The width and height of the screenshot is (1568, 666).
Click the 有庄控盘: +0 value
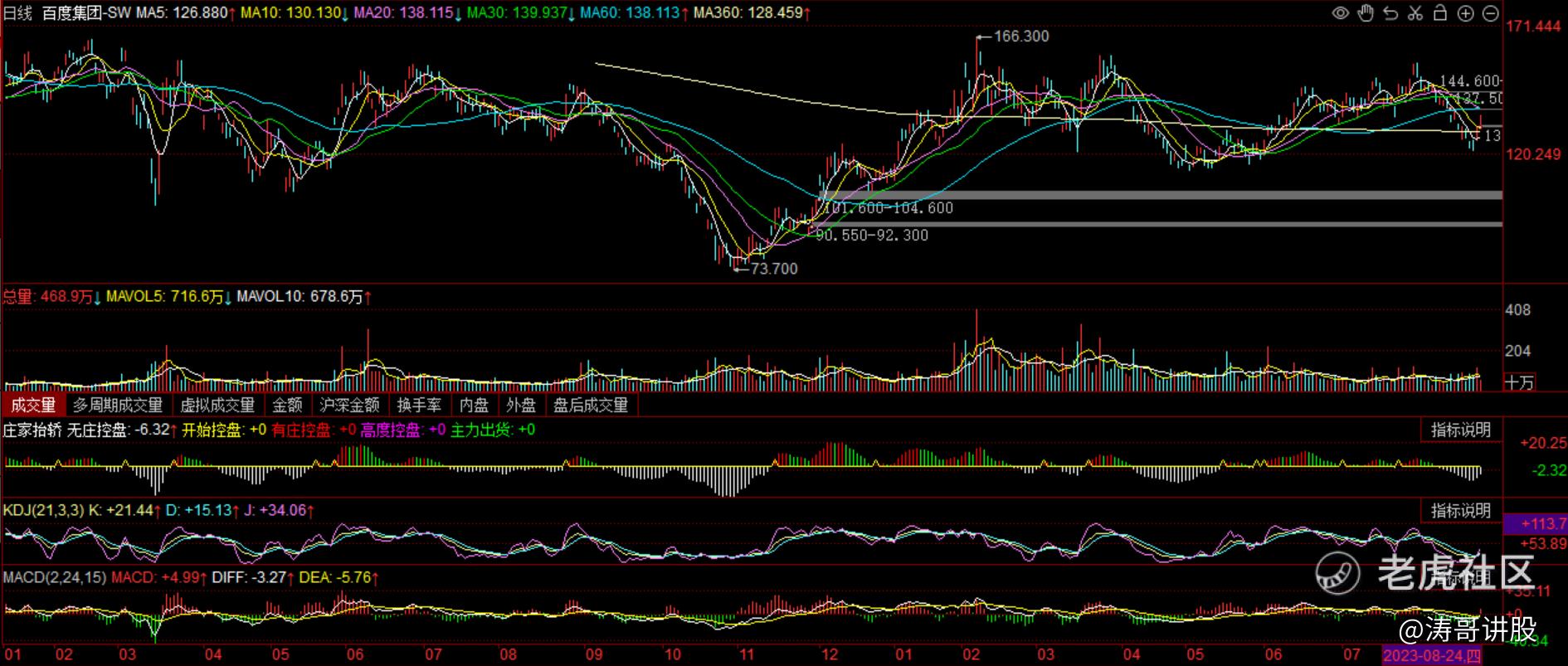[314, 430]
